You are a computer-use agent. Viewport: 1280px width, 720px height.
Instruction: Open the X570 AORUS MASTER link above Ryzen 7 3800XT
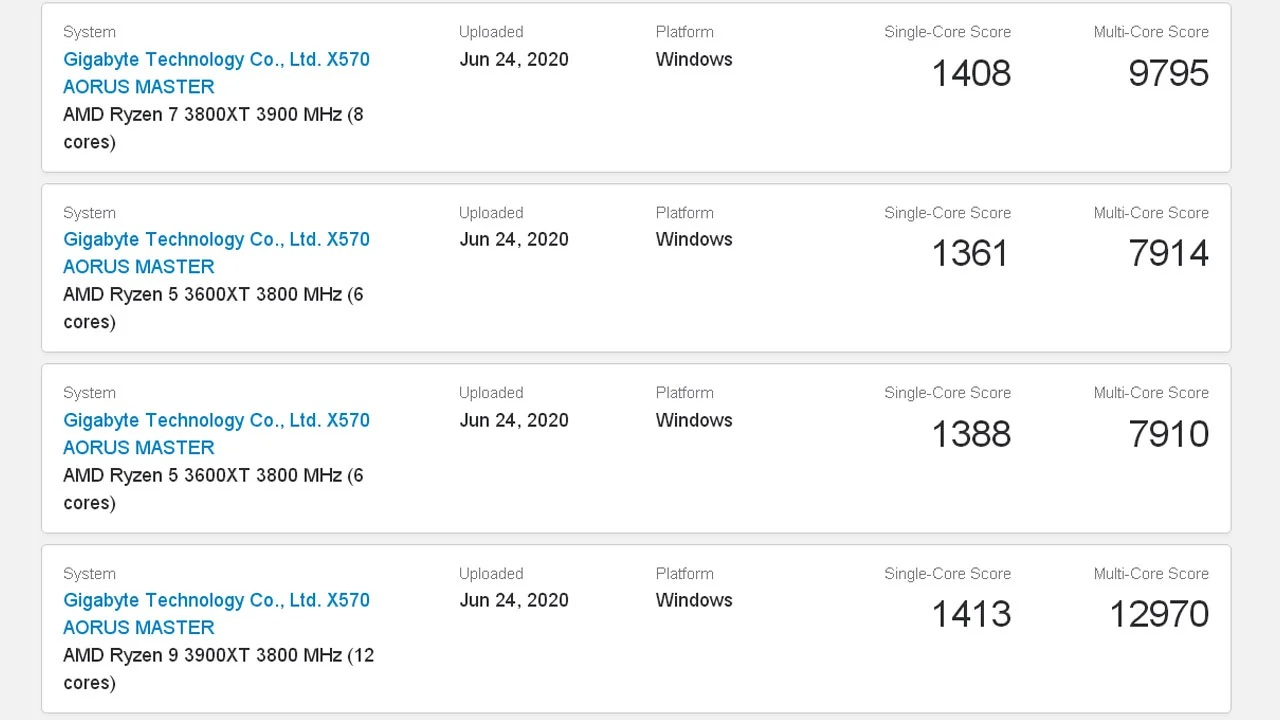click(216, 73)
